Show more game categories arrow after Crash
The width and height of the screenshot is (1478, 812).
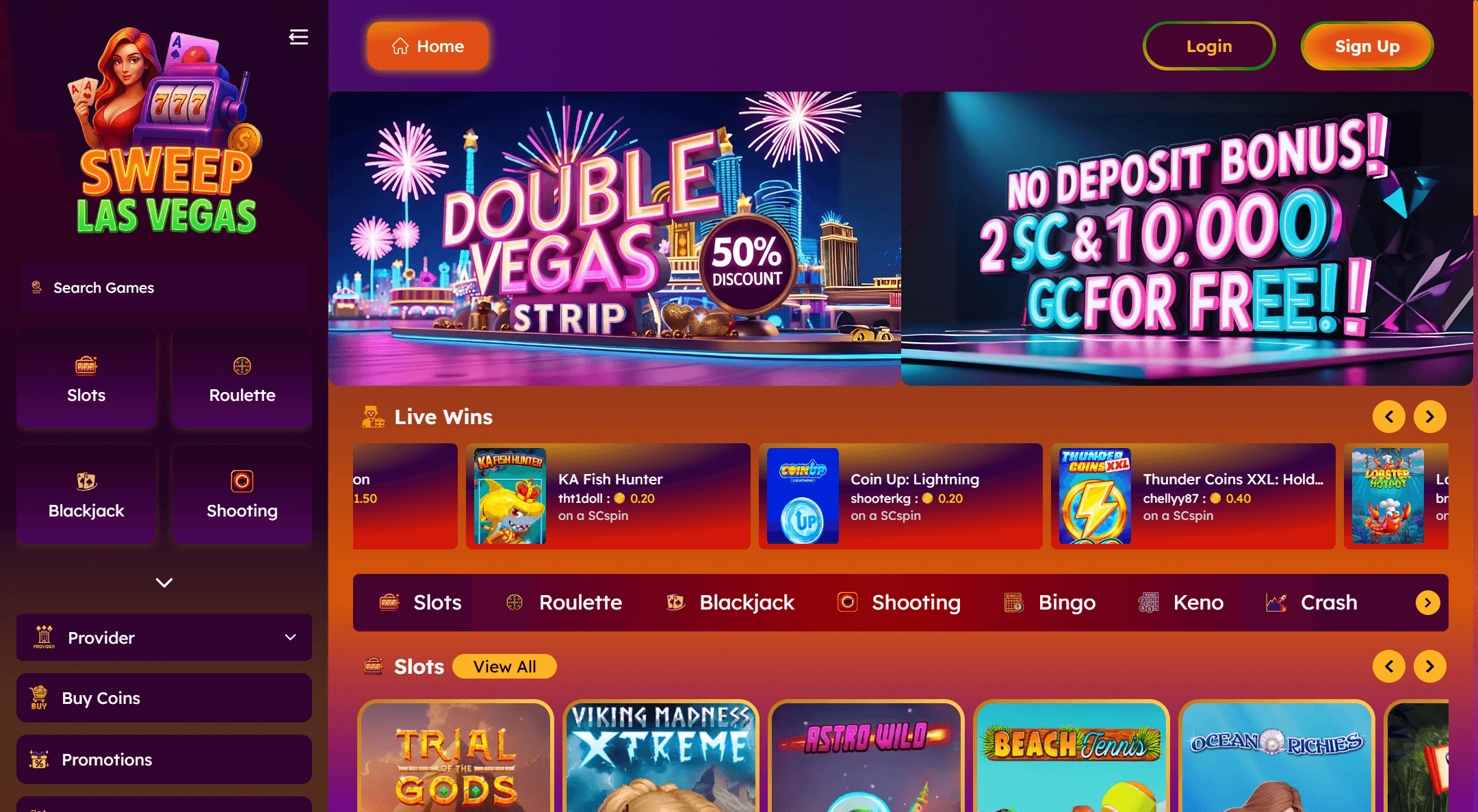click(1427, 603)
